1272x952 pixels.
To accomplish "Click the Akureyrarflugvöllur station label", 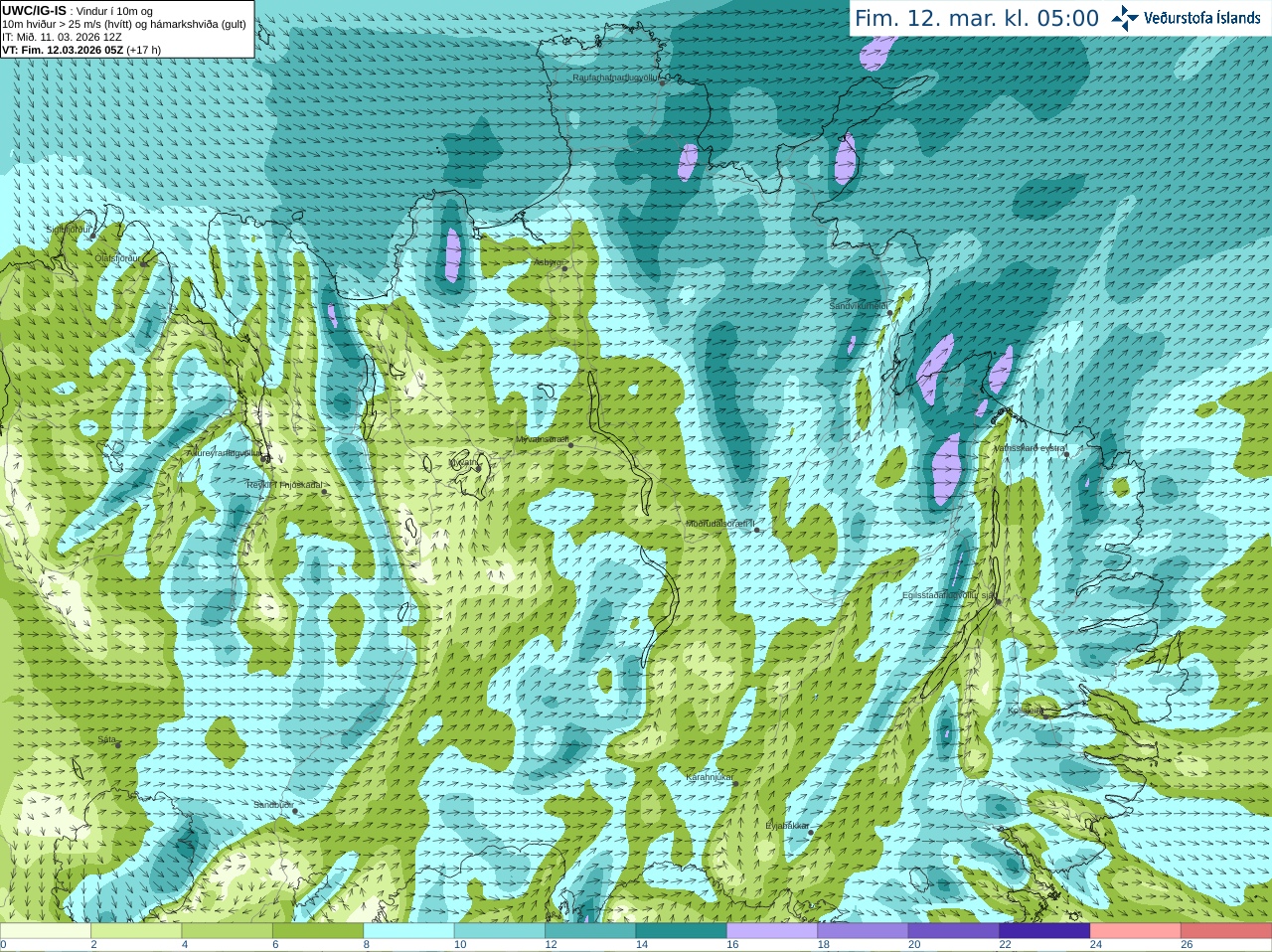I will tap(224, 452).
